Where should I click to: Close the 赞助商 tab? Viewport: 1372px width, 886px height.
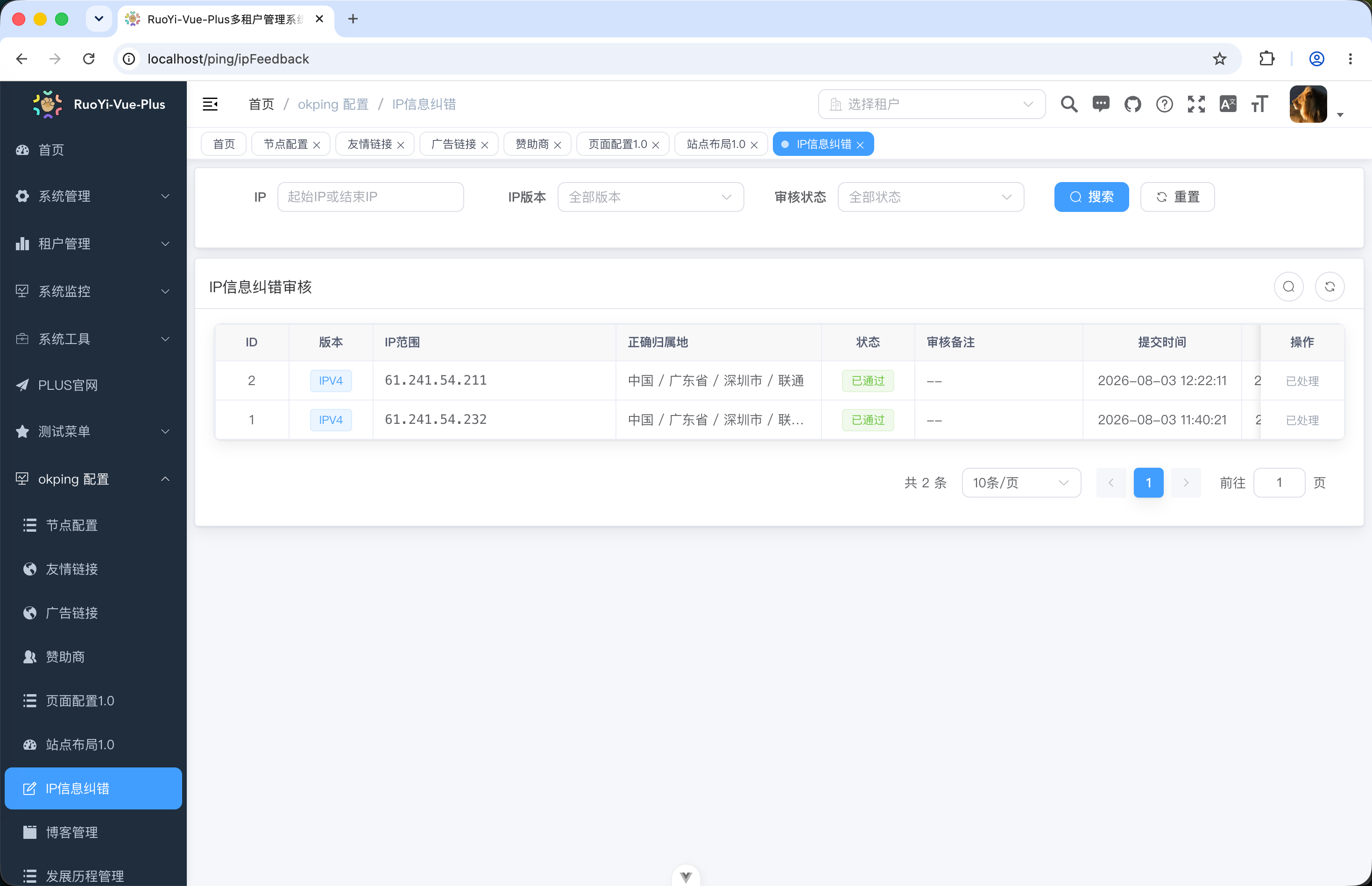tap(557, 145)
